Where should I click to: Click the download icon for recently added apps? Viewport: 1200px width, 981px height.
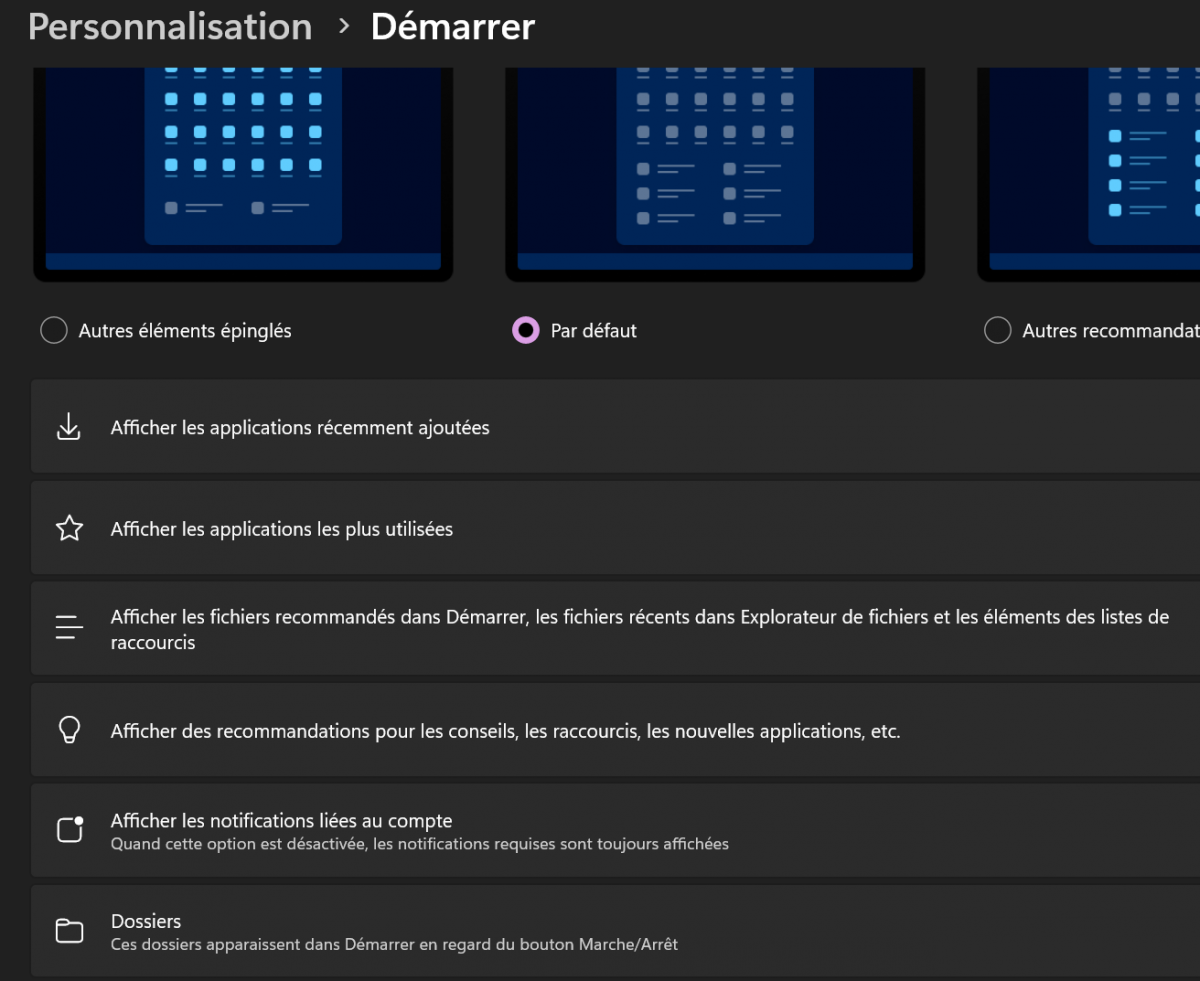[x=69, y=427]
